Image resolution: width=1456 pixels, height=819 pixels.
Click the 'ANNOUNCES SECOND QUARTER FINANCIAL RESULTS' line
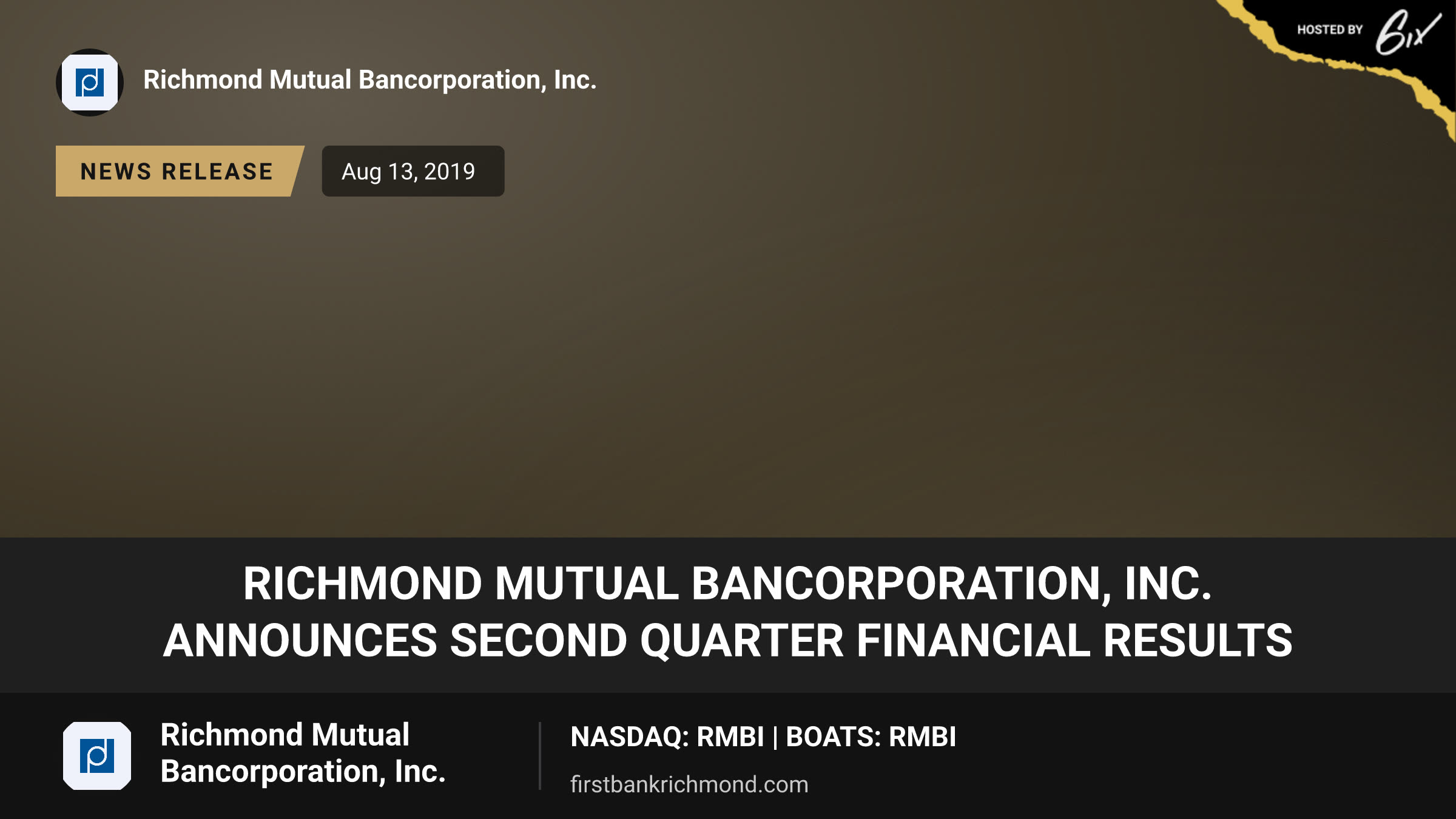coord(727,641)
